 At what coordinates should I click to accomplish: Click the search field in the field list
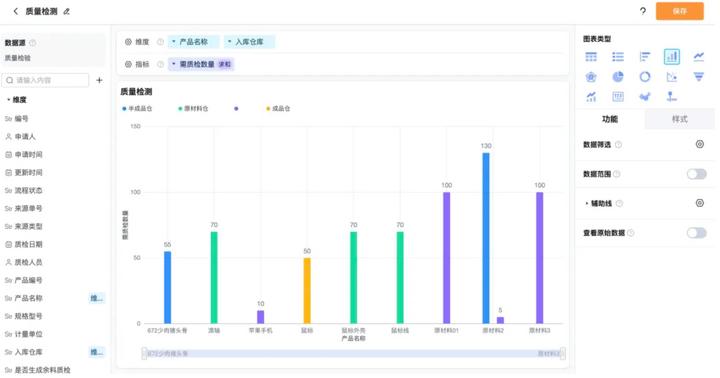coord(45,80)
